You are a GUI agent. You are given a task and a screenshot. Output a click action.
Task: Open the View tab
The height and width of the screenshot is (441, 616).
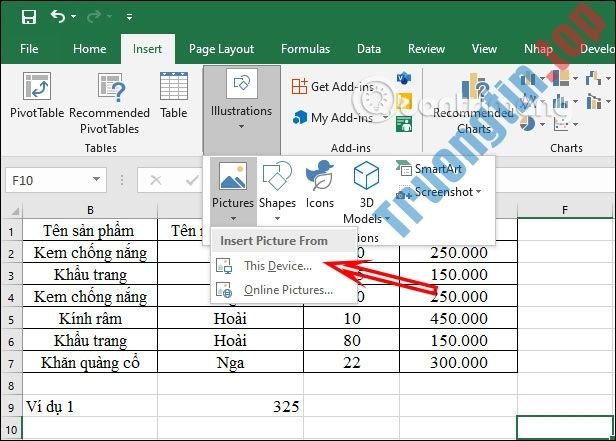[484, 49]
